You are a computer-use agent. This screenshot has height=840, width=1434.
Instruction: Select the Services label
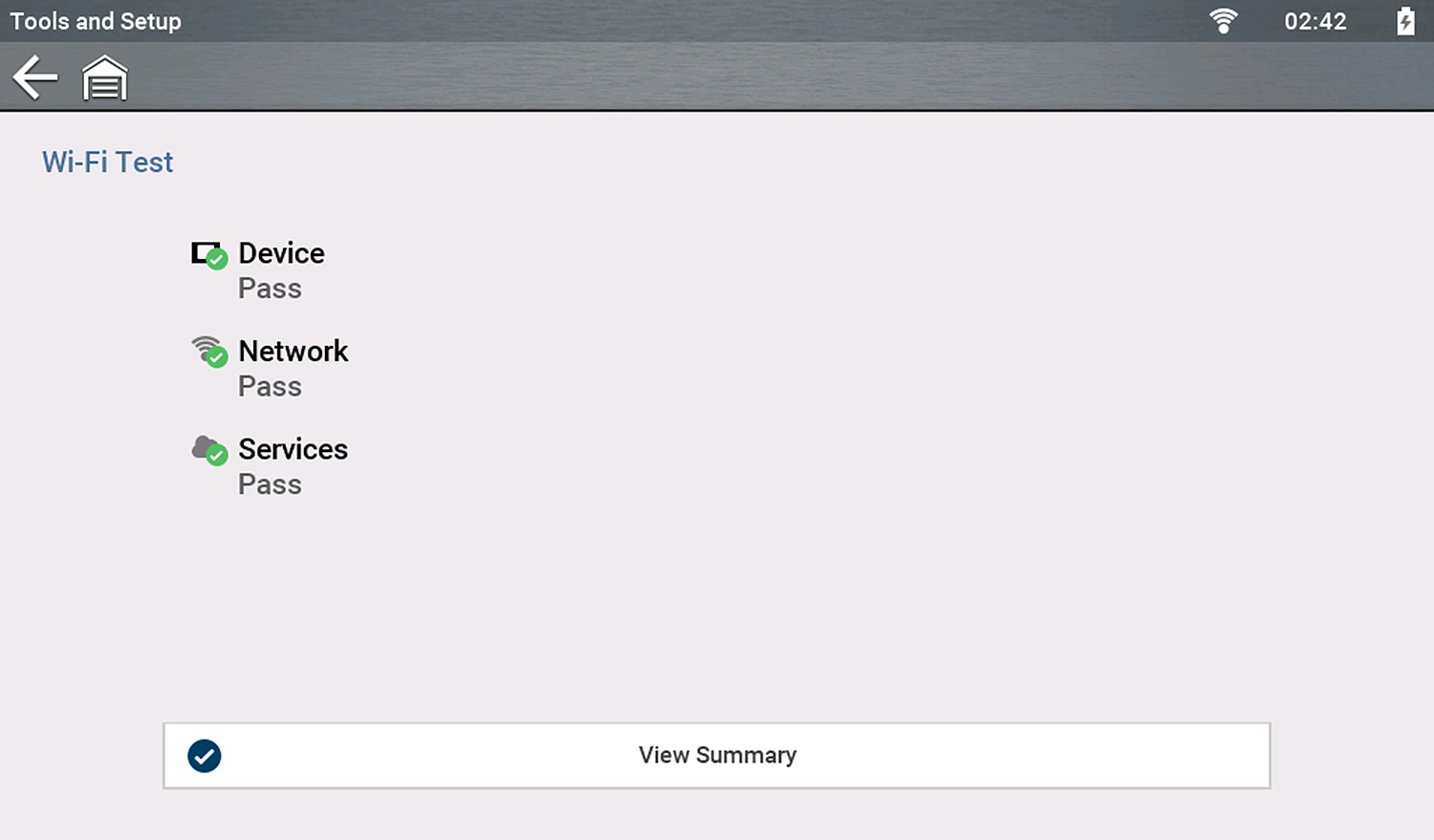[x=293, y=449]
